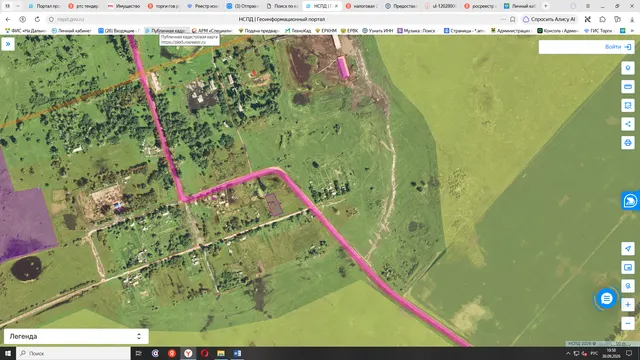Open the Windows notification center
Screen dimensions: 640x360
tap(629, 353)
